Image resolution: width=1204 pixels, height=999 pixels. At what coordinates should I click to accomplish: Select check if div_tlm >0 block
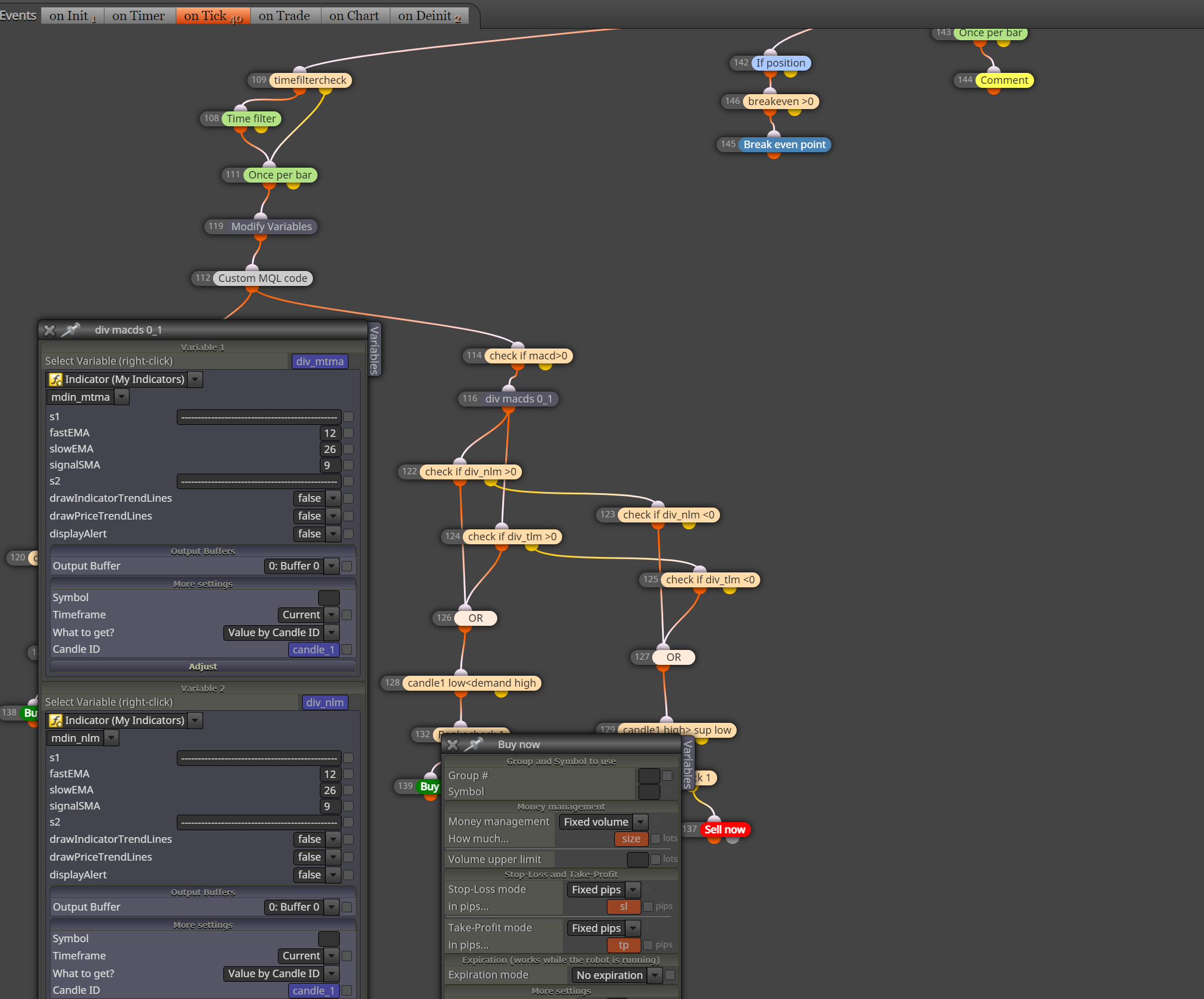(513, 537)
